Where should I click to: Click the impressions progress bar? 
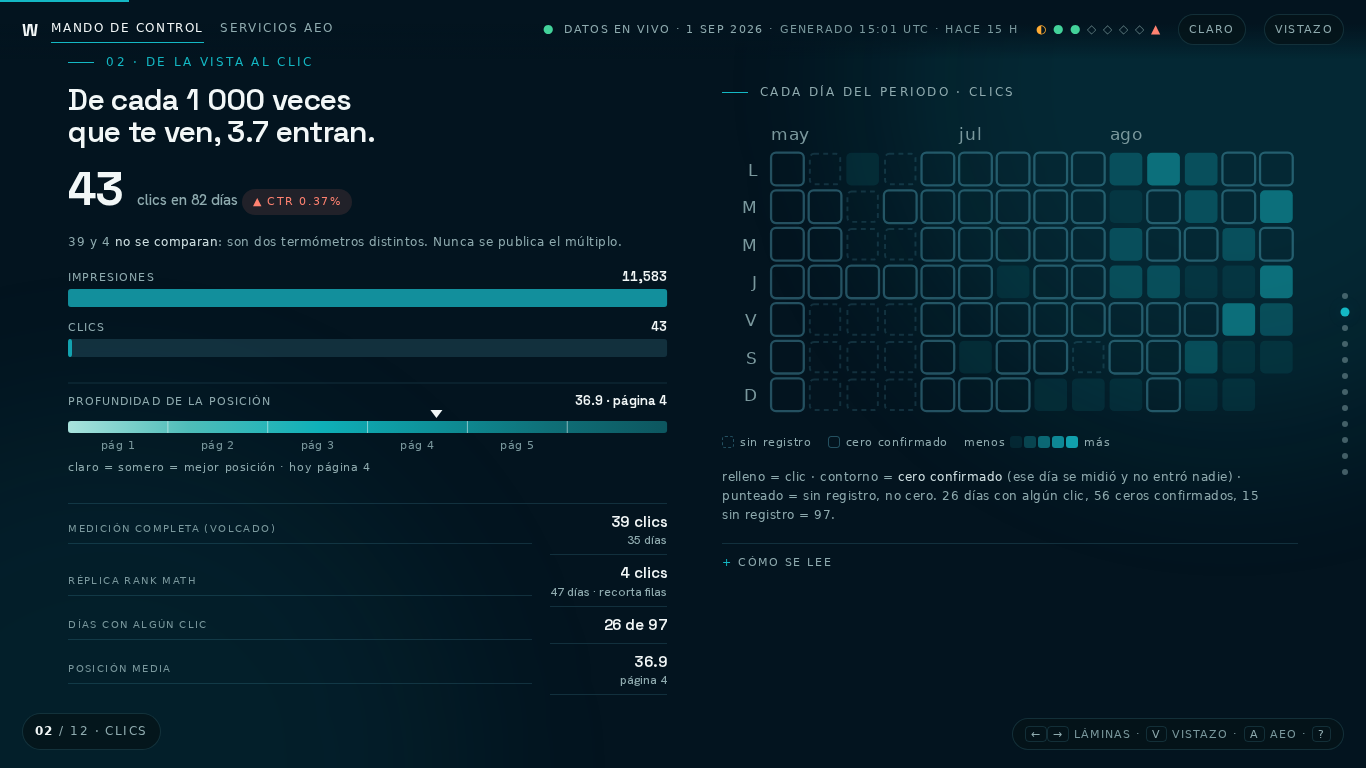click(367, 298)
